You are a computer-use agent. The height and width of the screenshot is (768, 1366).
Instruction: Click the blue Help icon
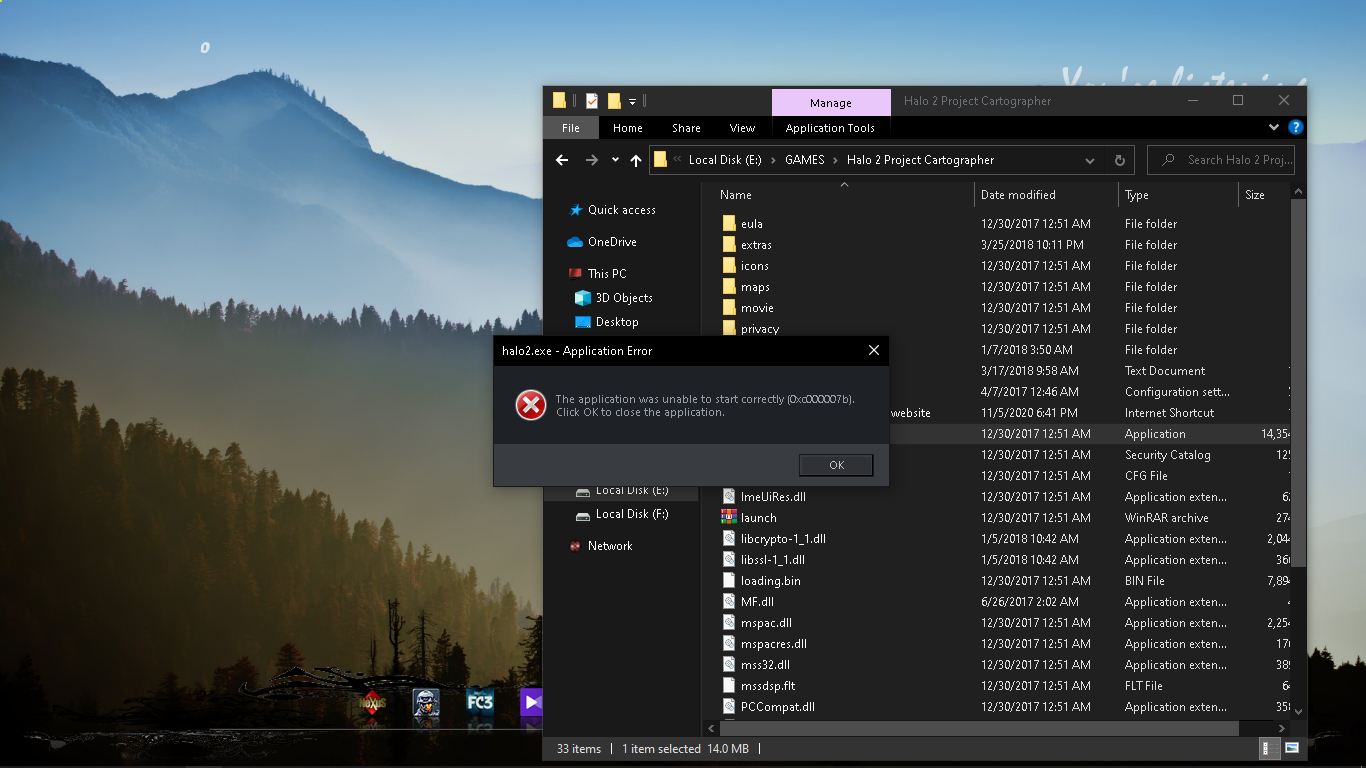click(x=1296, y=128)
